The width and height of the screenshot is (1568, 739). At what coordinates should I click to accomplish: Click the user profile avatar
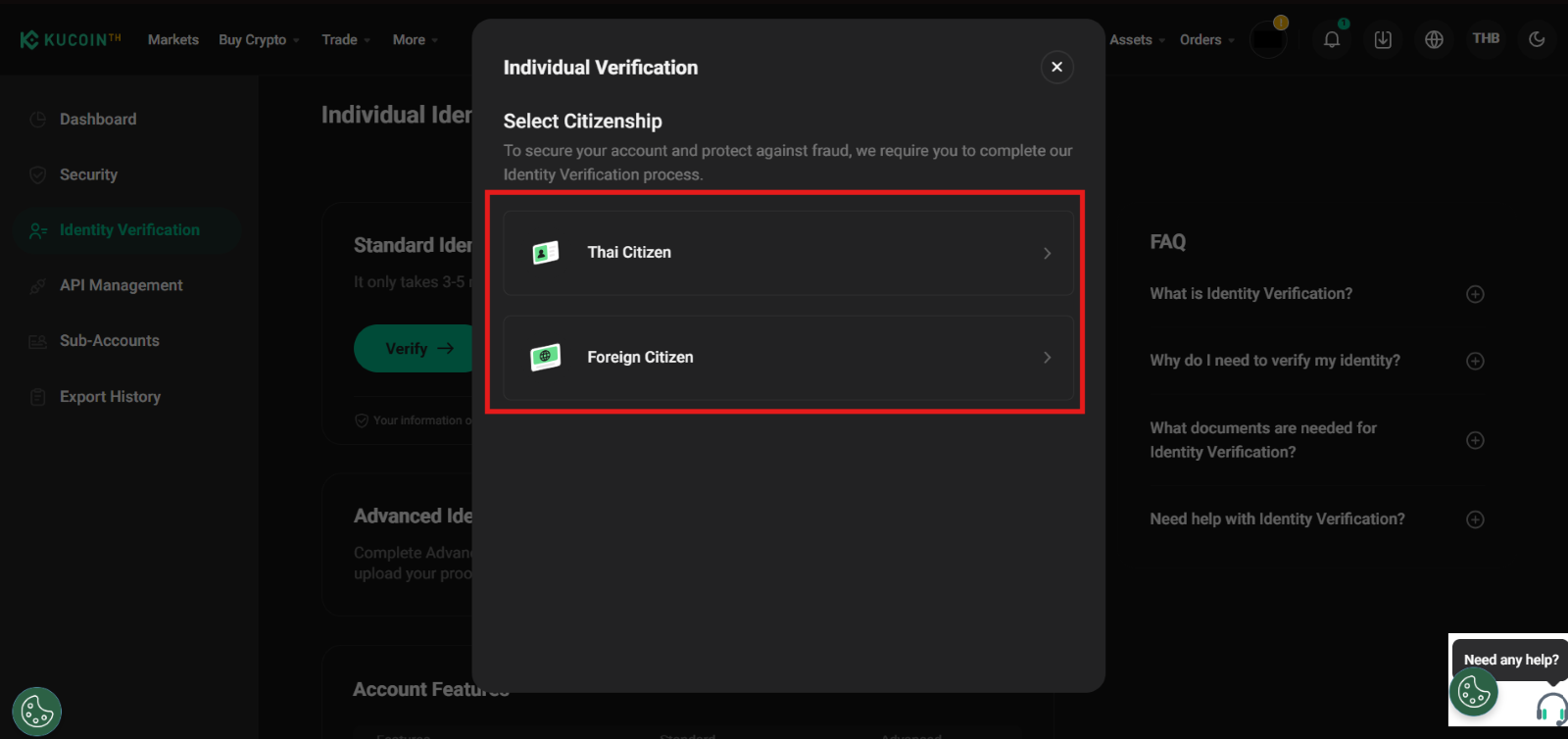(1268, 40)
